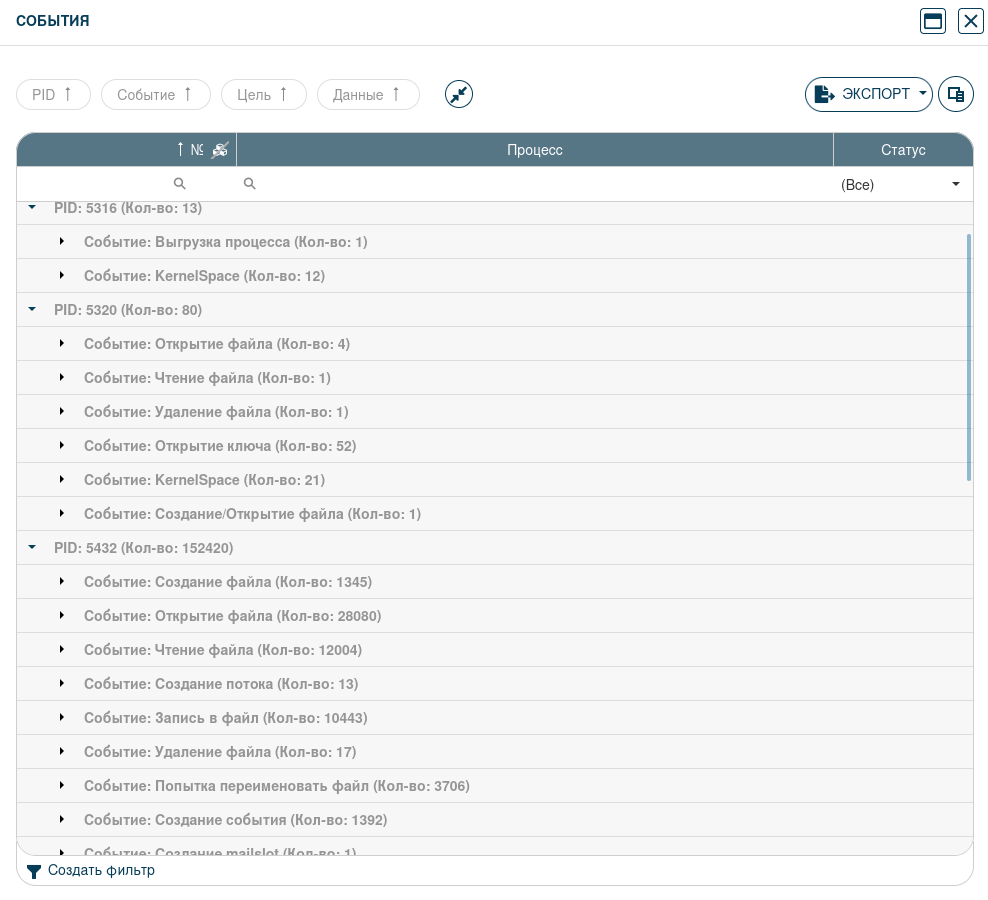Screen dimensions: 988x900
Task: Click the column chooser icon beside Export
Action: (x=956, y=94)
